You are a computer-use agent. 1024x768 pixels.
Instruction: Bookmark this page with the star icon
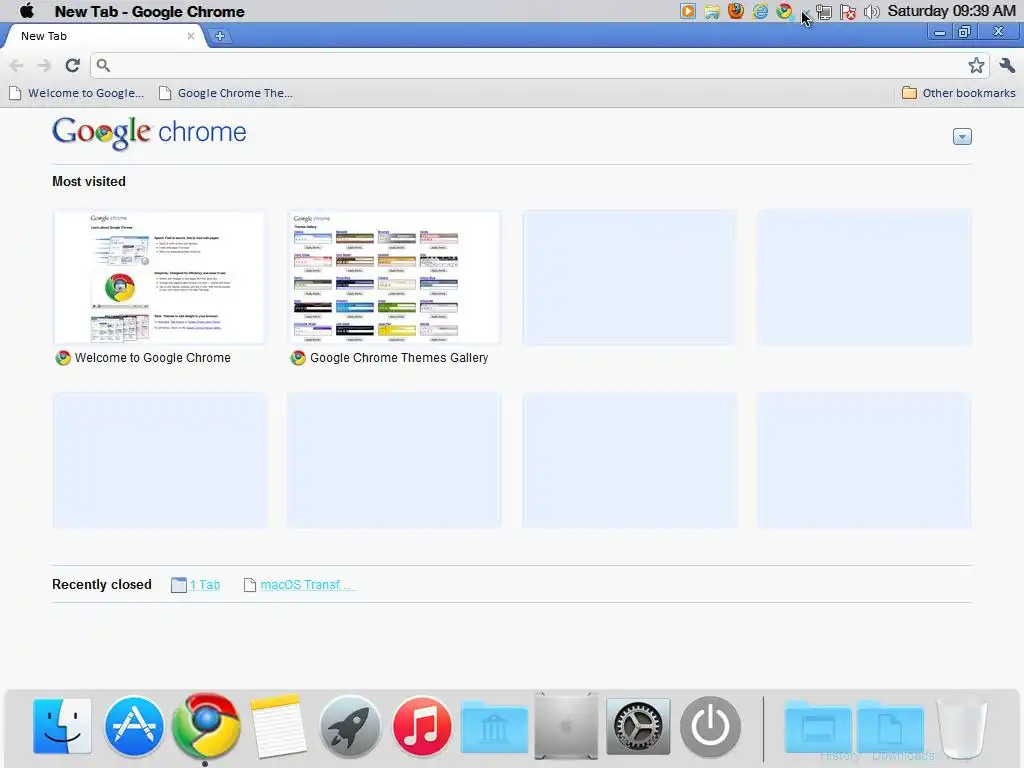976,65
